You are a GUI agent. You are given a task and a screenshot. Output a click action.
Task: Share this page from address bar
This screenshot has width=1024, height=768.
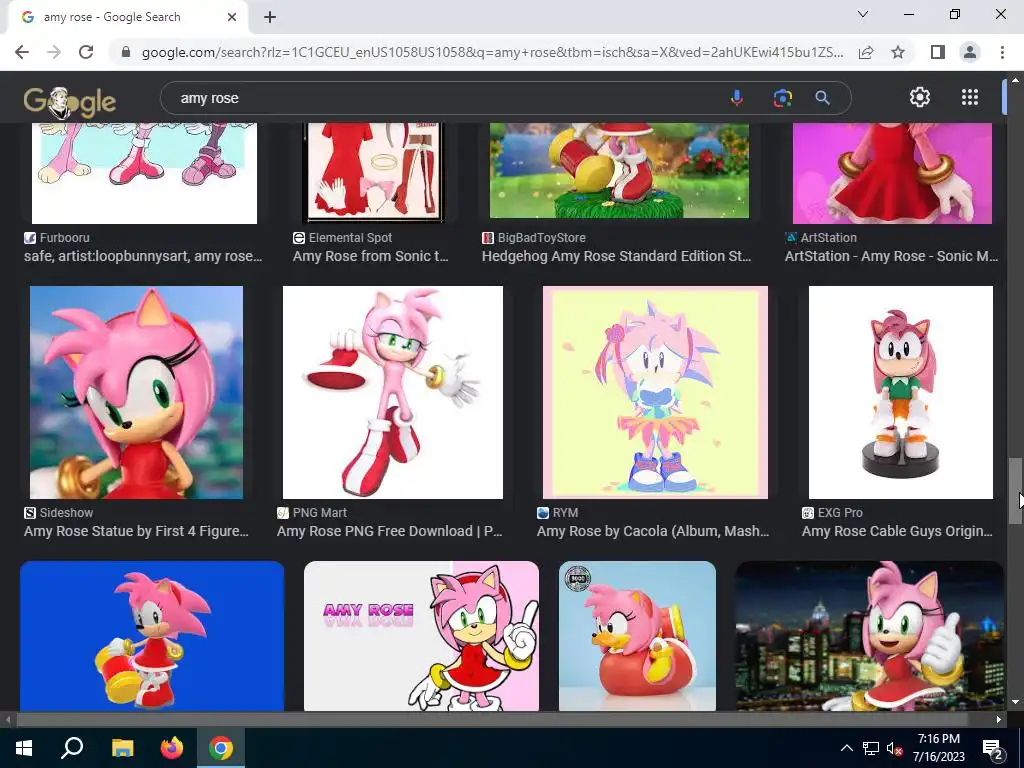pyautogui.click(x=866, y=52)
